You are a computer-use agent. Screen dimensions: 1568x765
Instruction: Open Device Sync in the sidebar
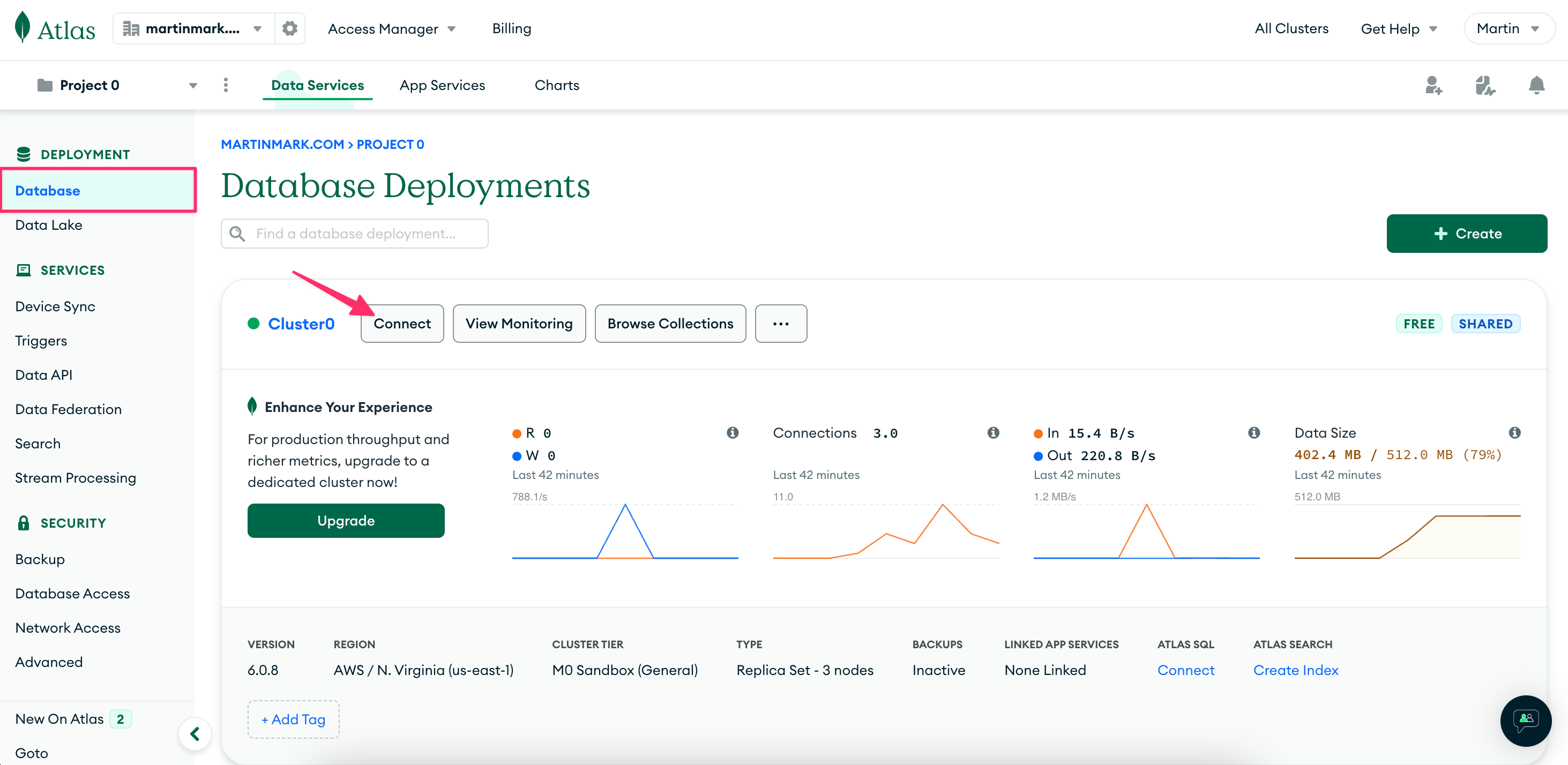coord(55,306)
